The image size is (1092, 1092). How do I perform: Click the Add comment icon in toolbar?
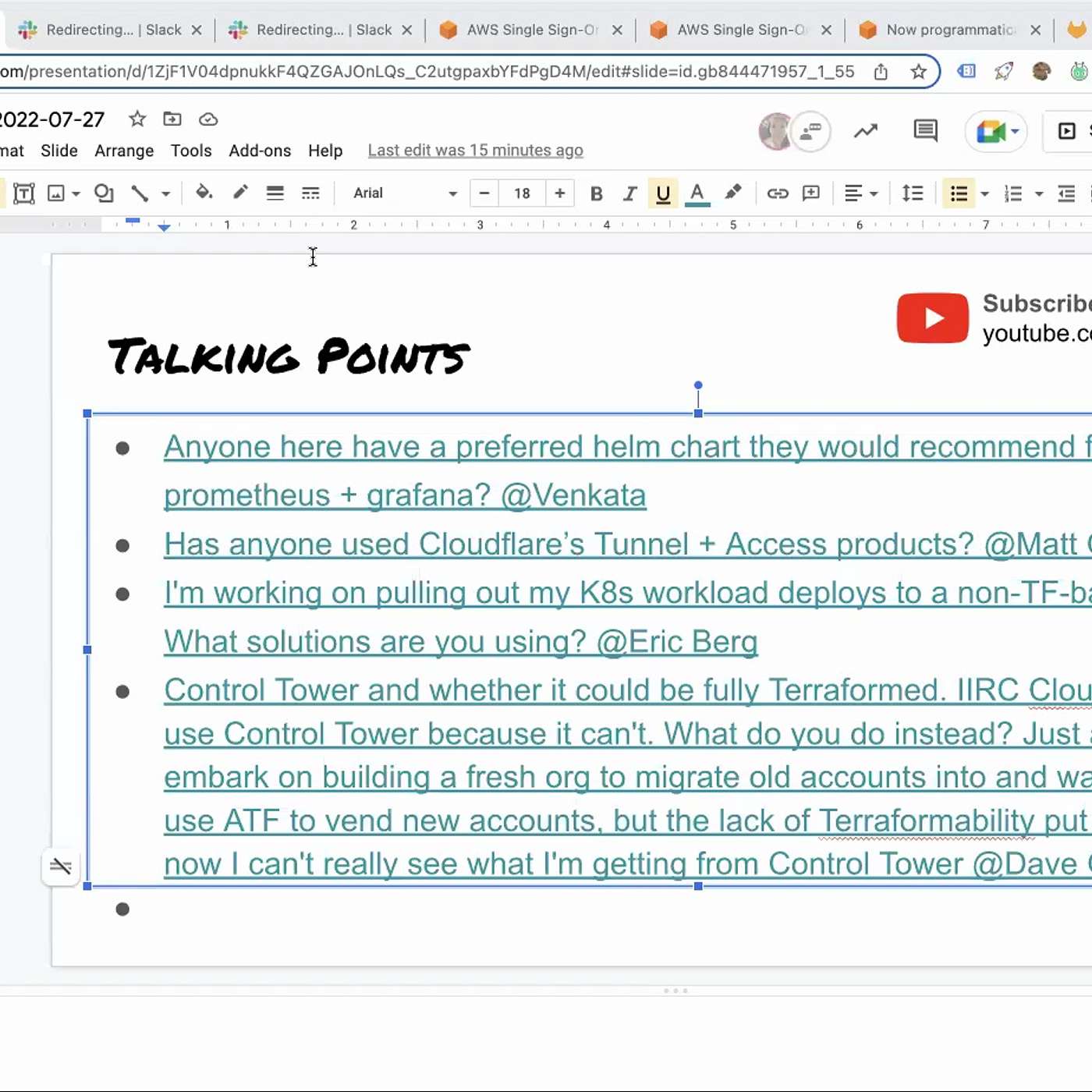[x=811, y=193]
